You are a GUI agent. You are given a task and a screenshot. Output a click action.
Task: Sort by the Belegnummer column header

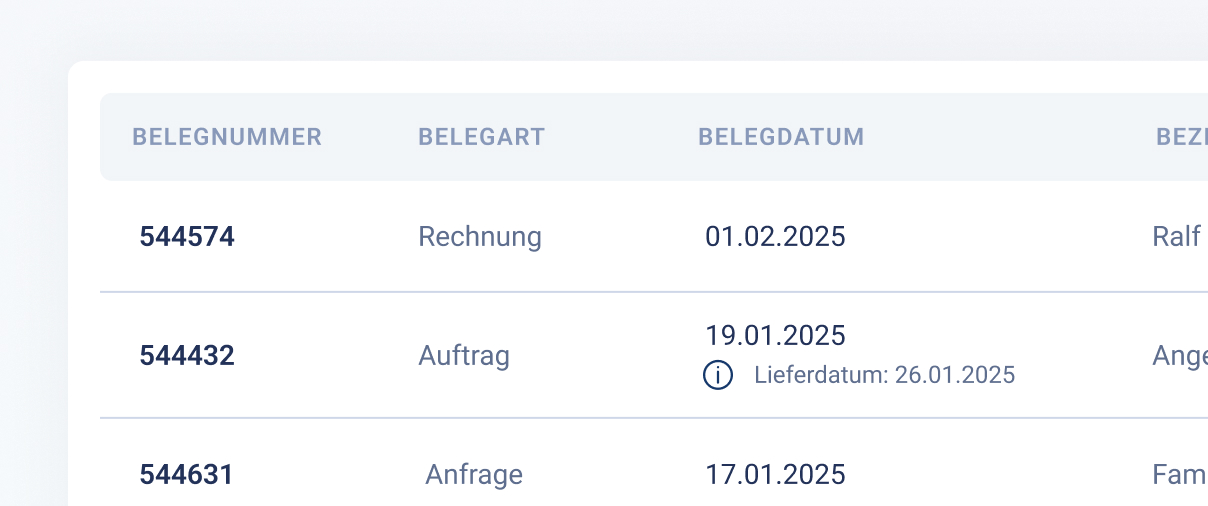[227, 137]
